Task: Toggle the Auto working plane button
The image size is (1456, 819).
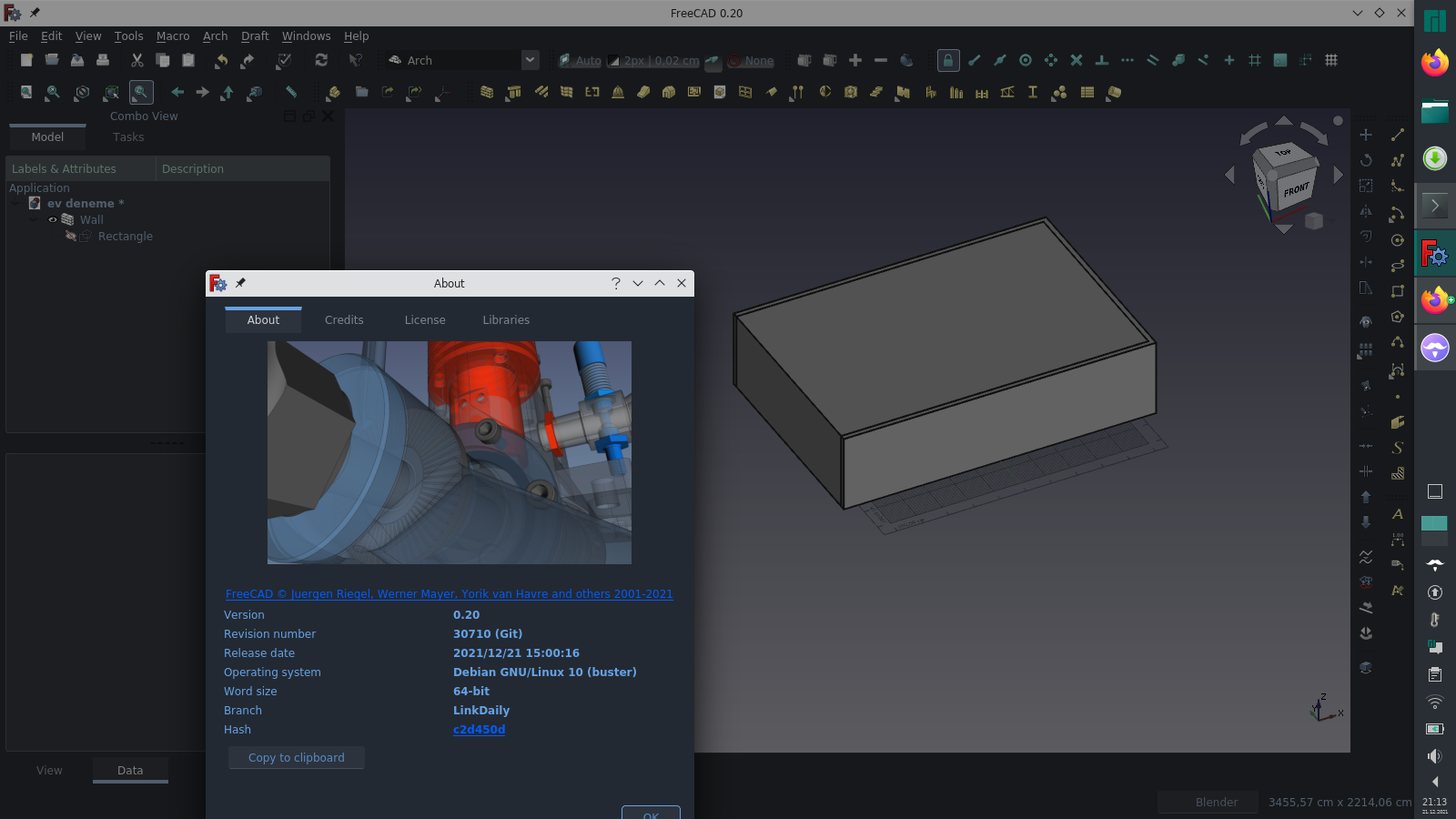Action: [x=580, y=60]
